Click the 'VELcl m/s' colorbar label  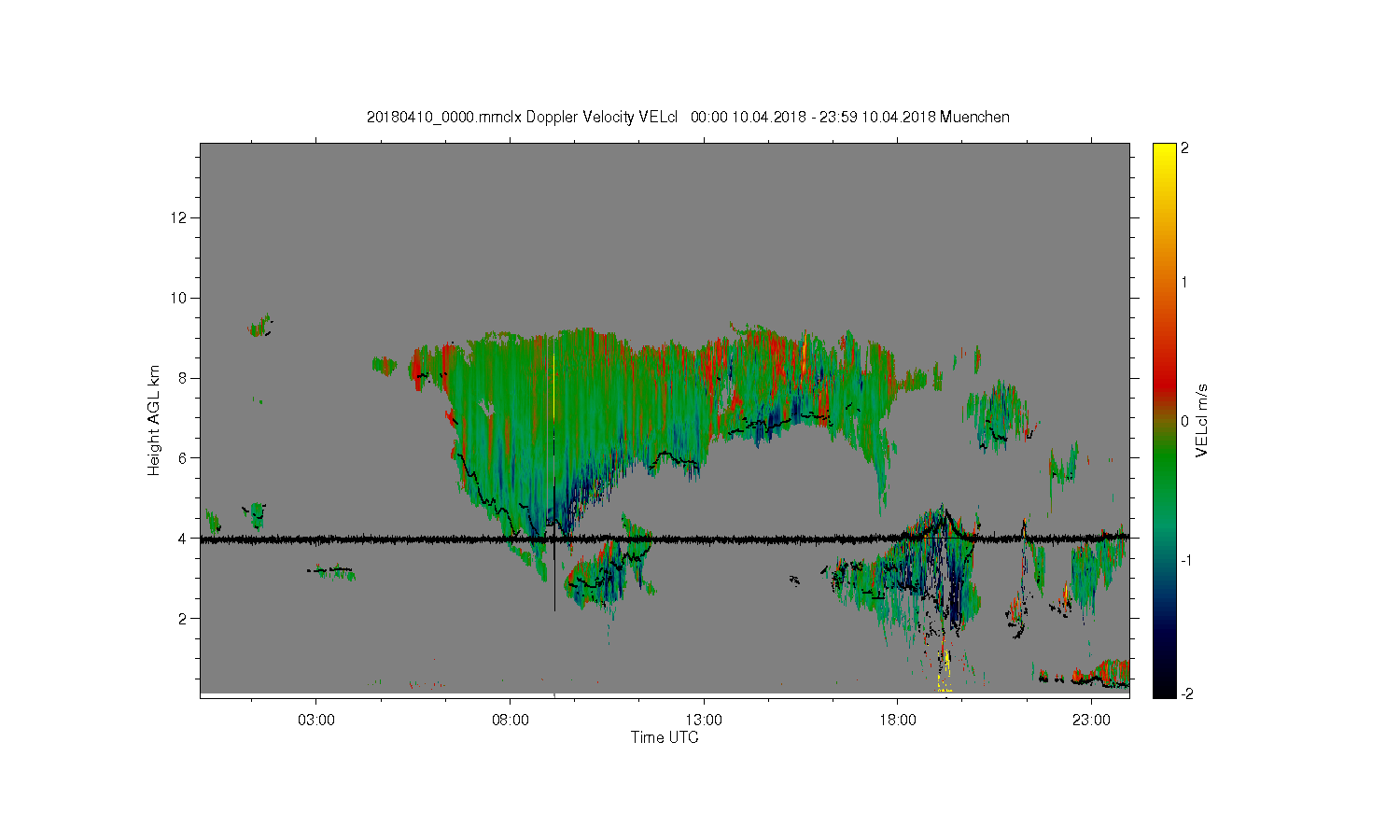click(x=1202, y=421)
